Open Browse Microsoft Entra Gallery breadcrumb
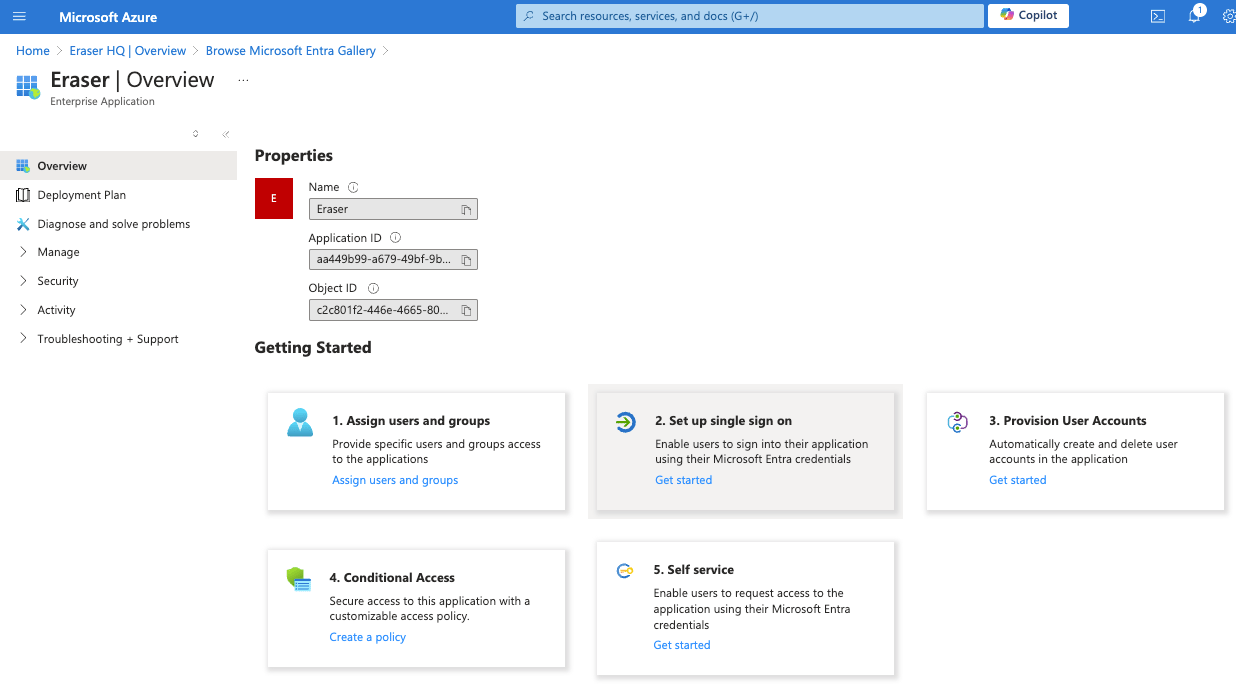Image resolution: width=1236 pixels, height=684 pixels. point(291,51)
